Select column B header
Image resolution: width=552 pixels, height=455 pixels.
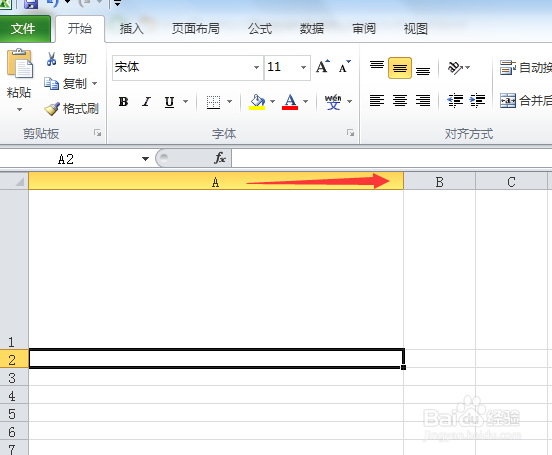439,181
